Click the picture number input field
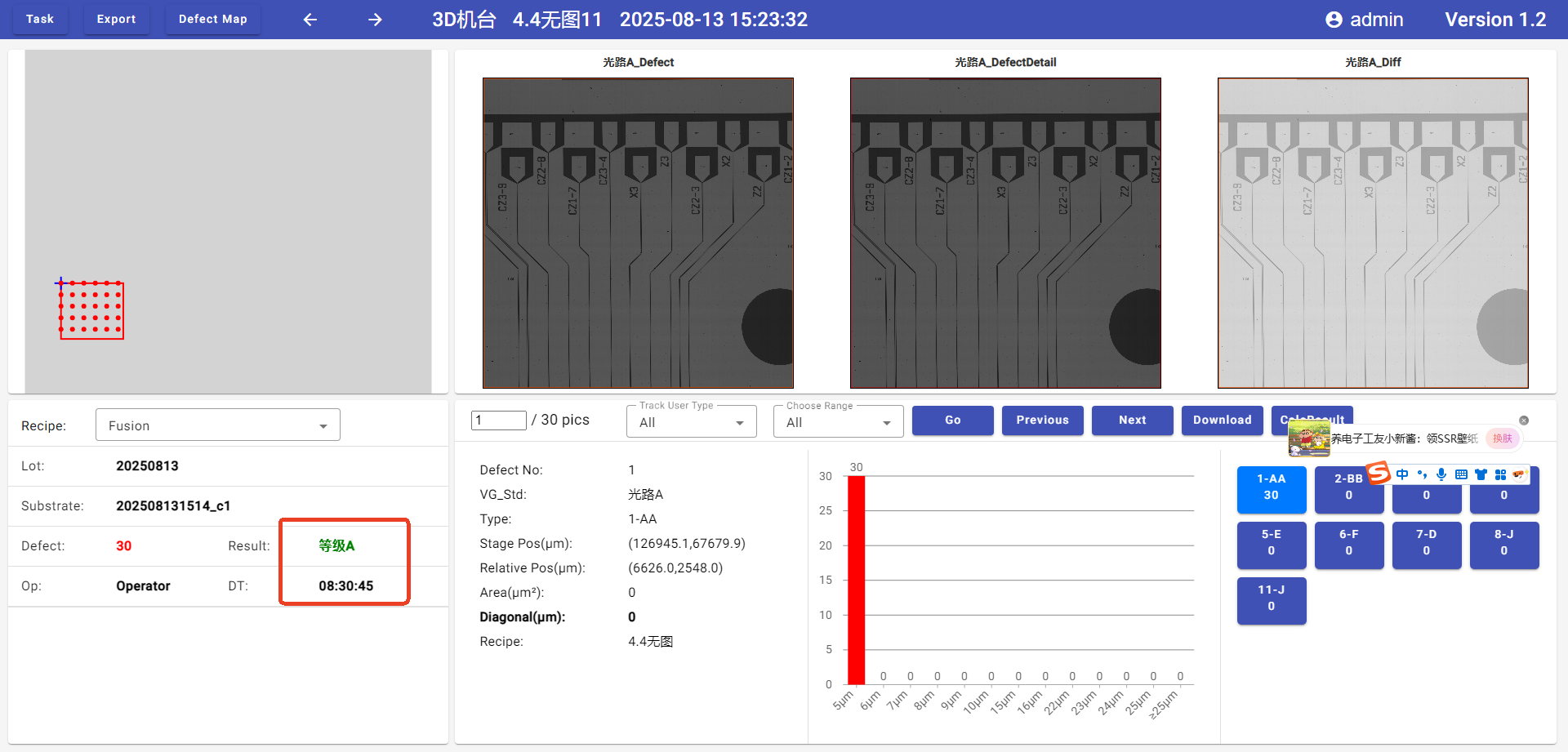Viewport: 1568px width, 752px height. tap(498, 420)
